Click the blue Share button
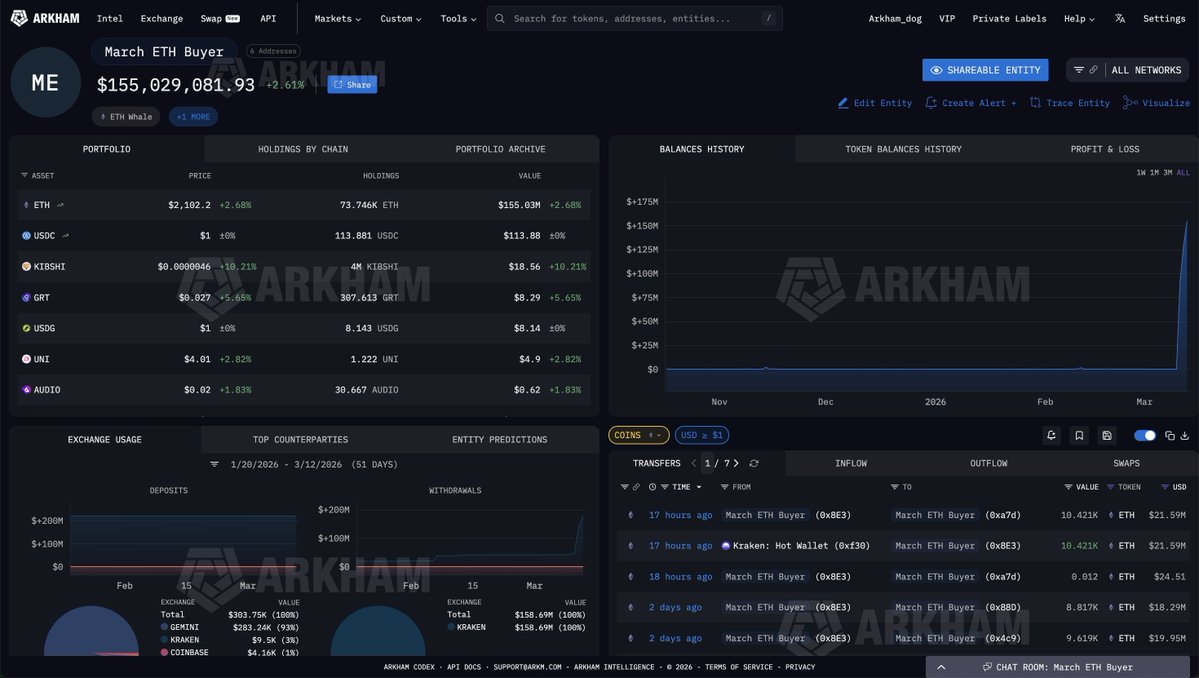Image resolution: width=1199 pixels, height=678 pixels. point(353,85)
